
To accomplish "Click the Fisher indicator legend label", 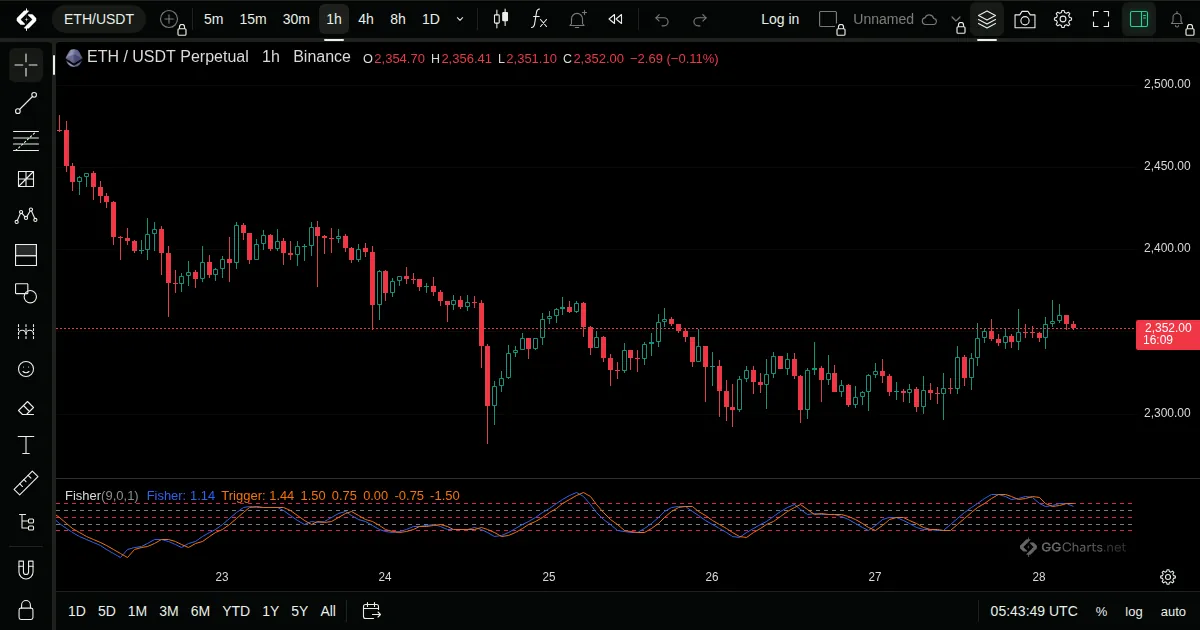I will (101, 495).
